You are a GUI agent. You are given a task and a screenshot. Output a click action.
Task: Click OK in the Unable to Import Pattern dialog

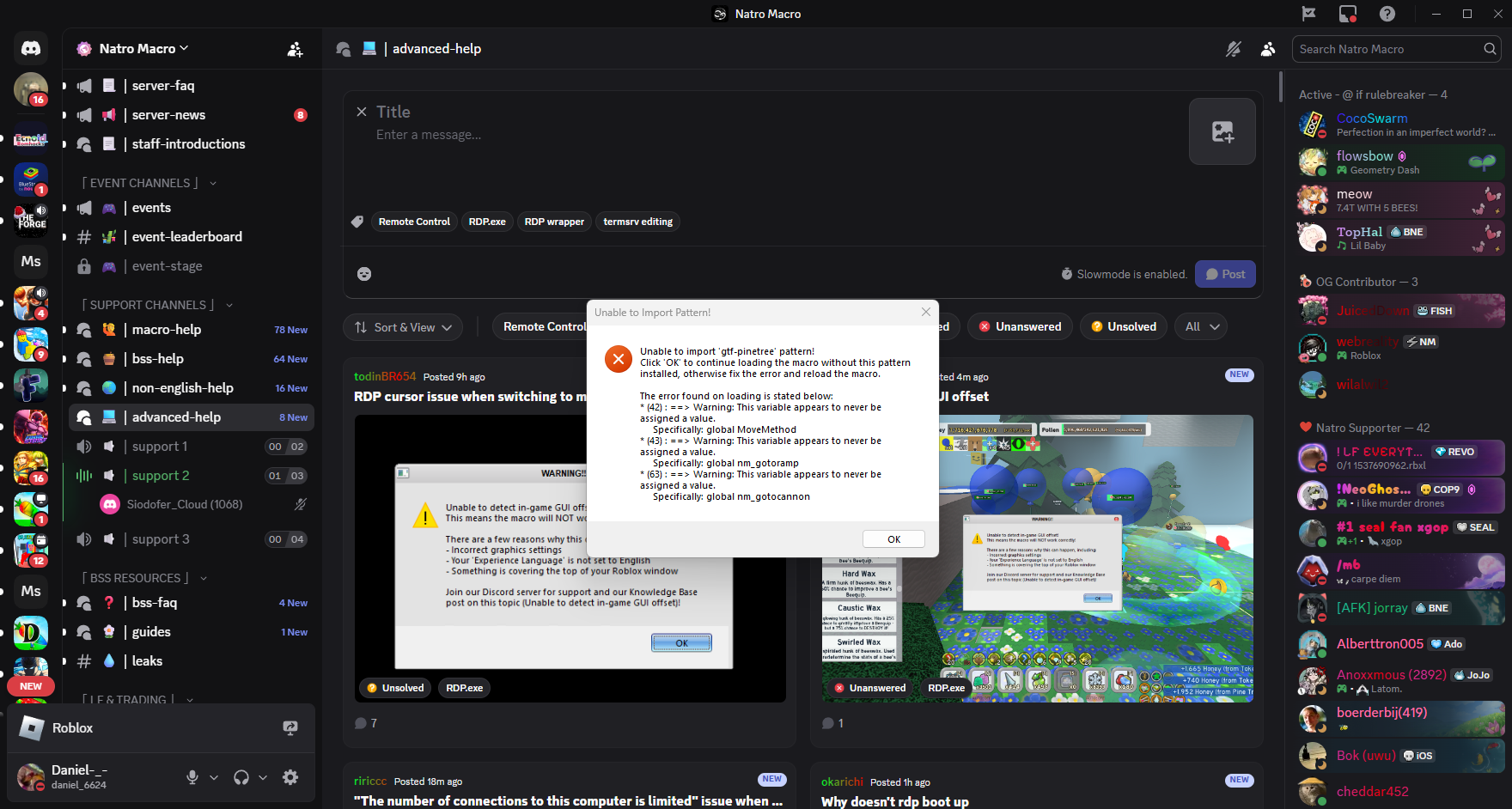click(x=893, y=539)
